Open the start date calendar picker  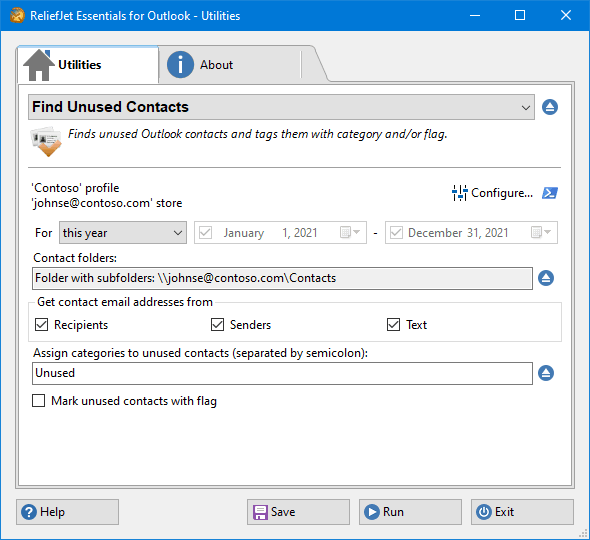(350, 233)
